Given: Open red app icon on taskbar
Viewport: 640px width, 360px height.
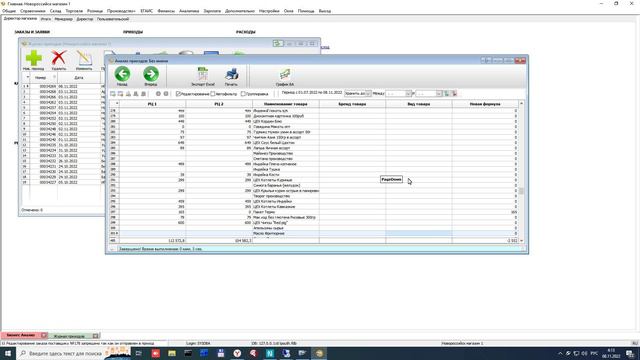Looking at the screenshot, I should [156, 353].
